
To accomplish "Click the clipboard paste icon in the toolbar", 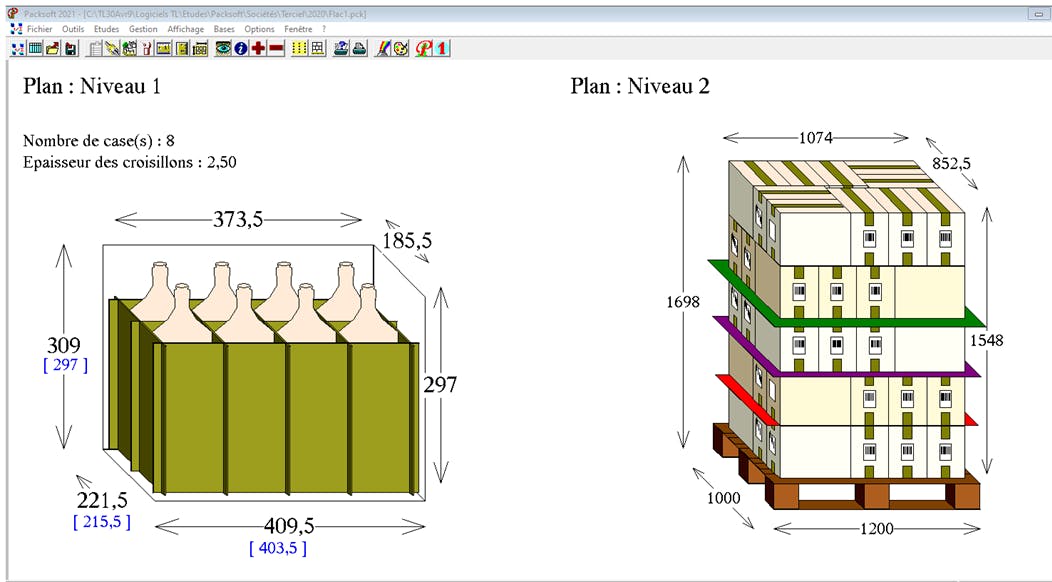I will click(x=95, y=48).
